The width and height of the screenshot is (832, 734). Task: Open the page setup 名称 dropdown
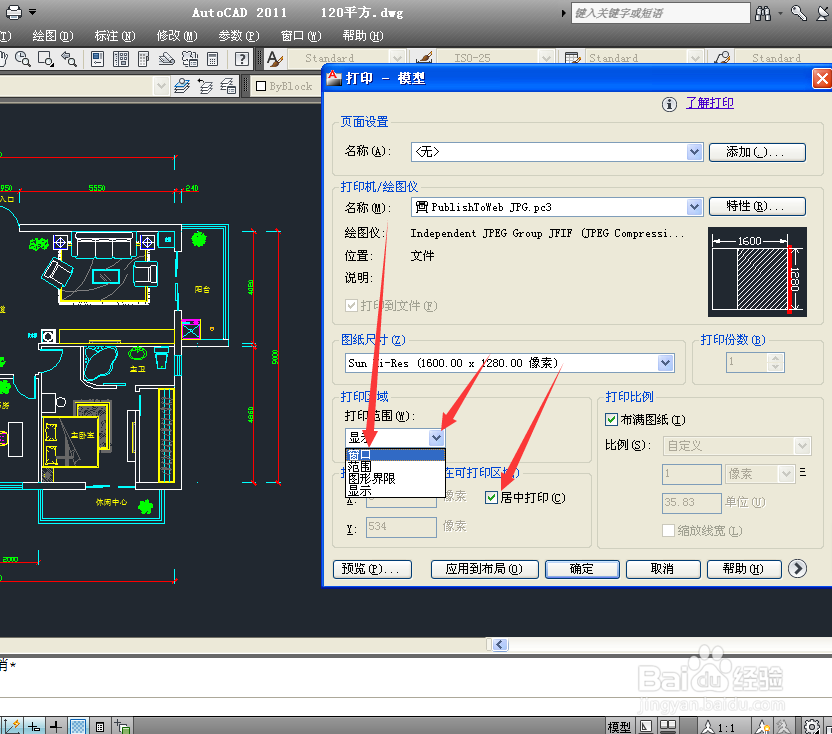pos(694,152)
